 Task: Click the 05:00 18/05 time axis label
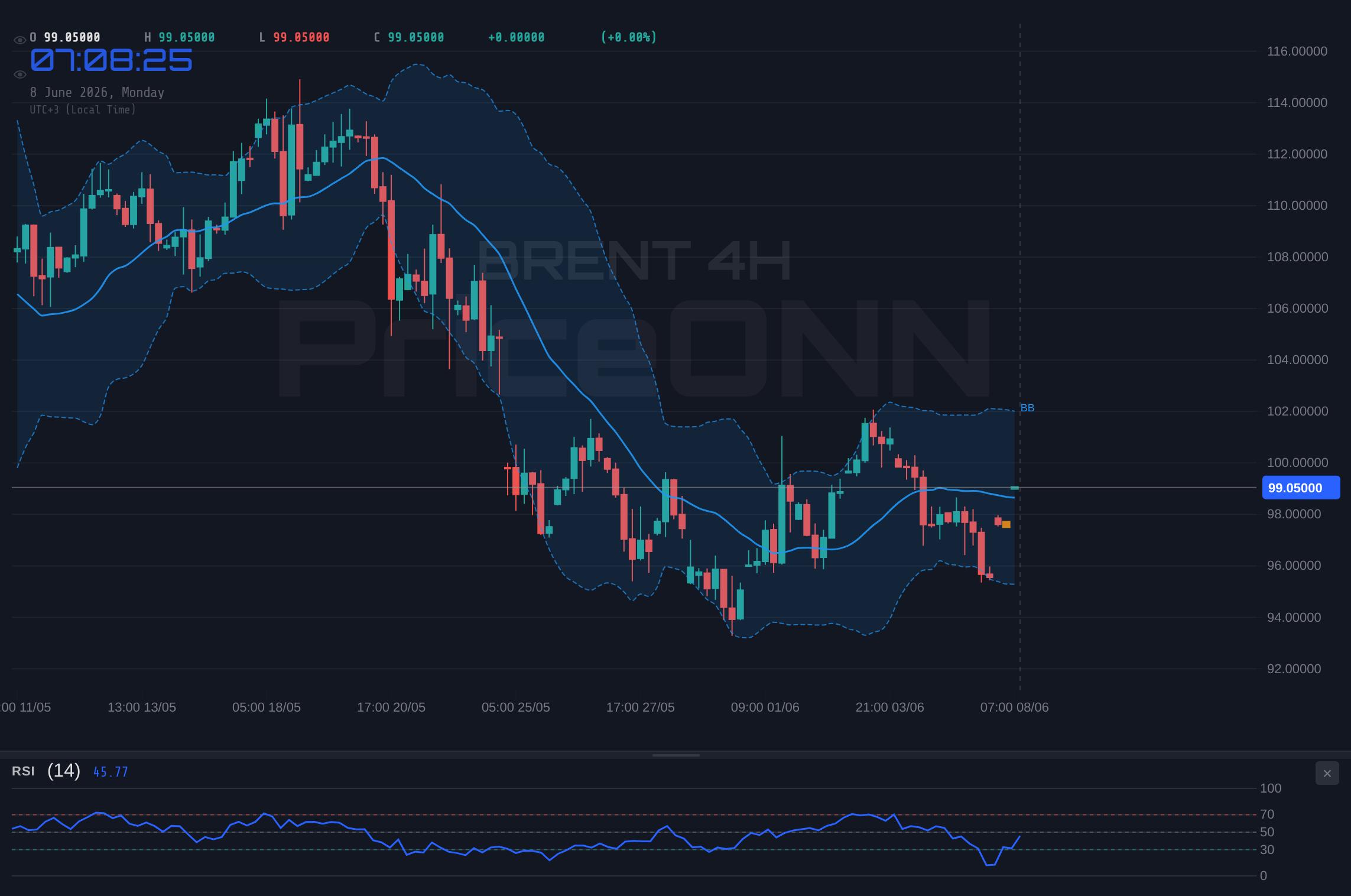[x=267, y=707]
